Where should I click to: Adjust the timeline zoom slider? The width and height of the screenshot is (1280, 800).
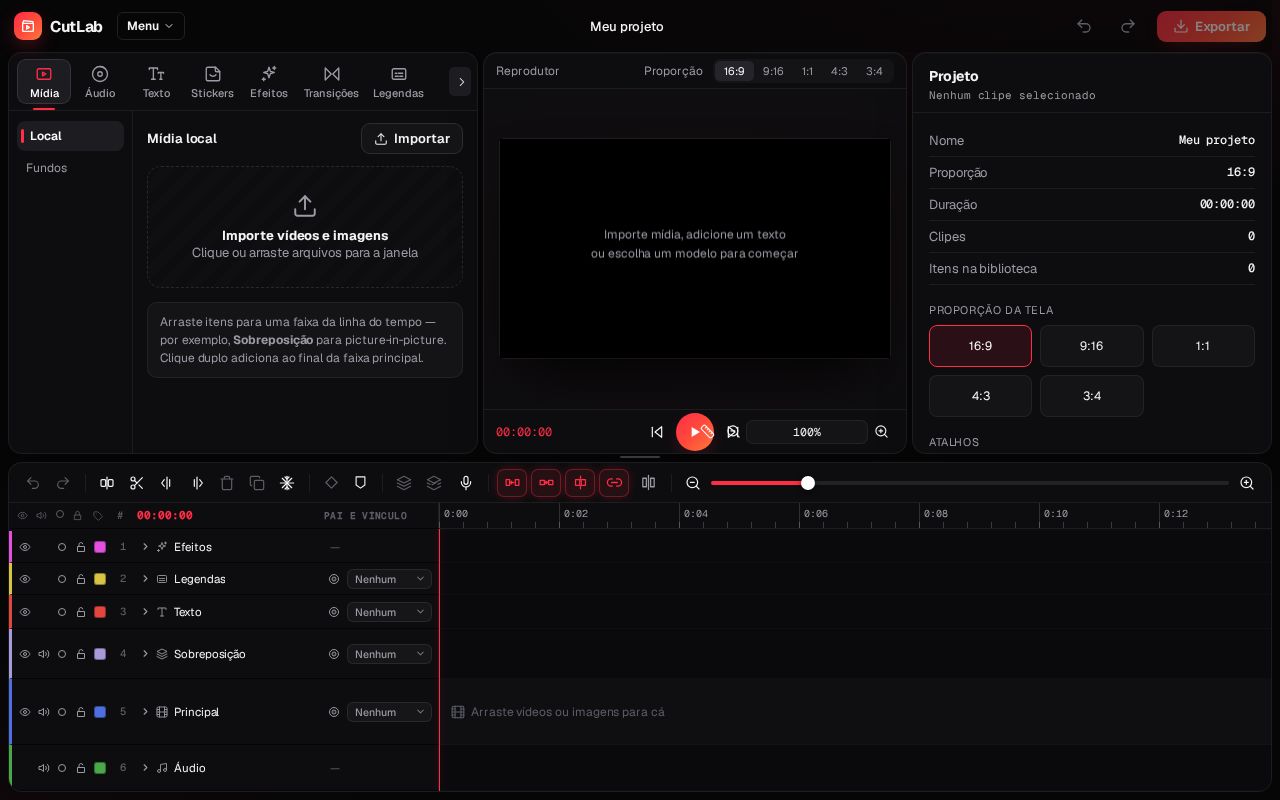tap(808, 483)
